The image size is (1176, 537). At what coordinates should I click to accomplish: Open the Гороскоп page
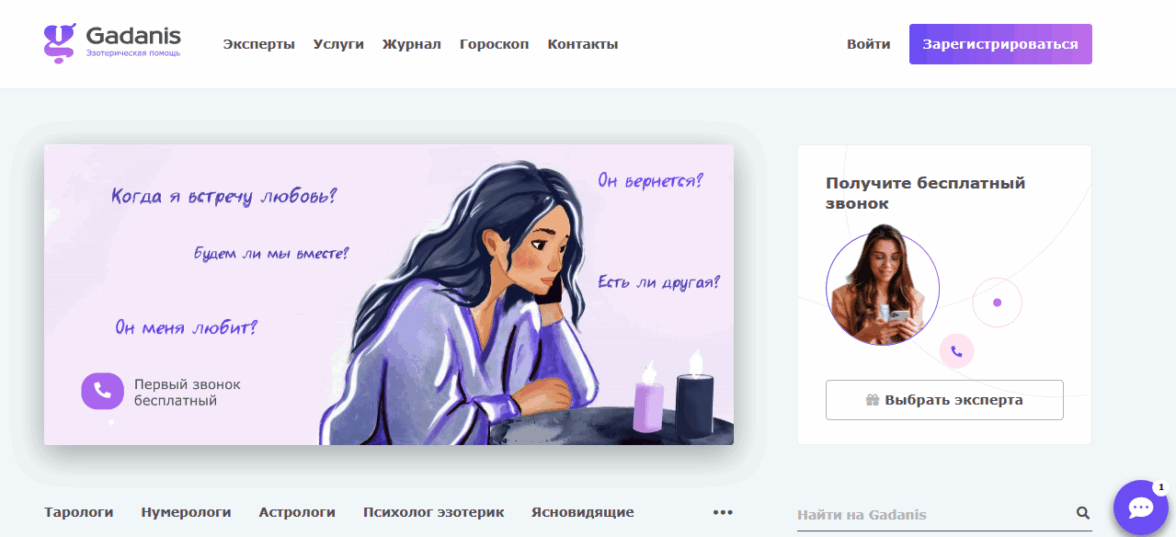(x=494, y=44)
